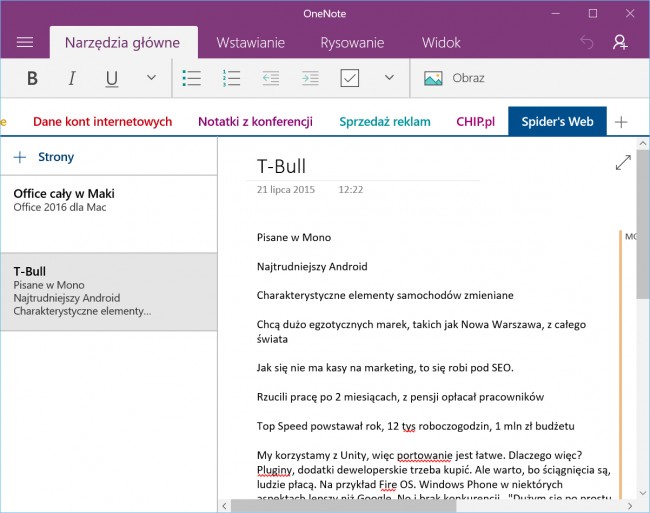Select the CHIP.pl section
Viewport: 650px width, 513px height.
[475, 121]
